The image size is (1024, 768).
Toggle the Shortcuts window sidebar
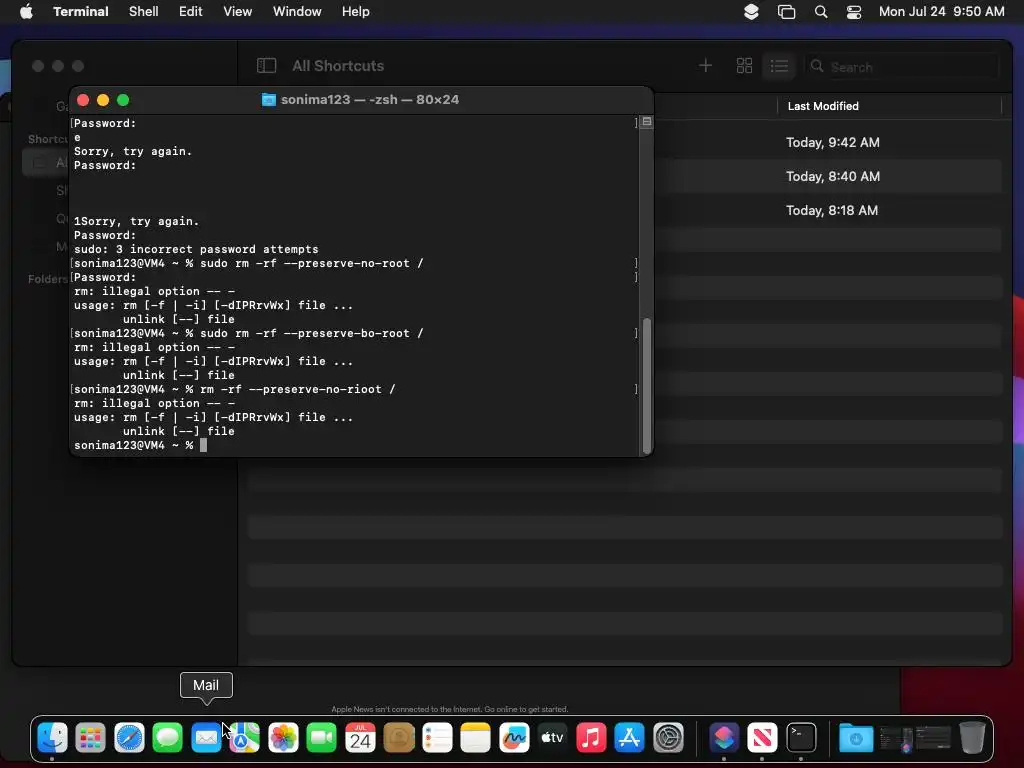point(266,65)
